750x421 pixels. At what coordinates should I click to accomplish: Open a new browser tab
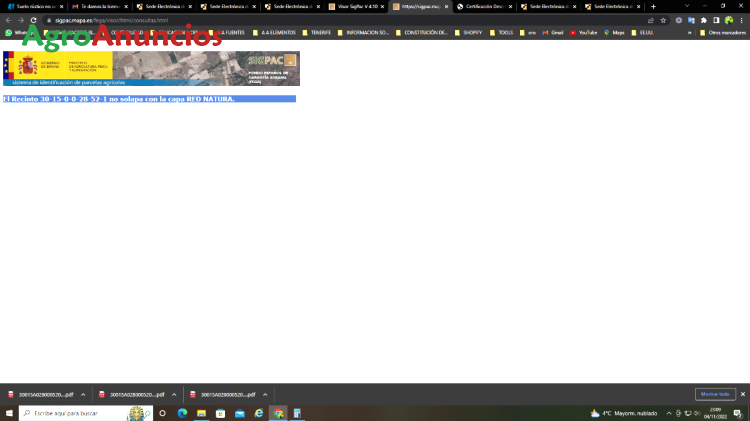tap(653, 7)
